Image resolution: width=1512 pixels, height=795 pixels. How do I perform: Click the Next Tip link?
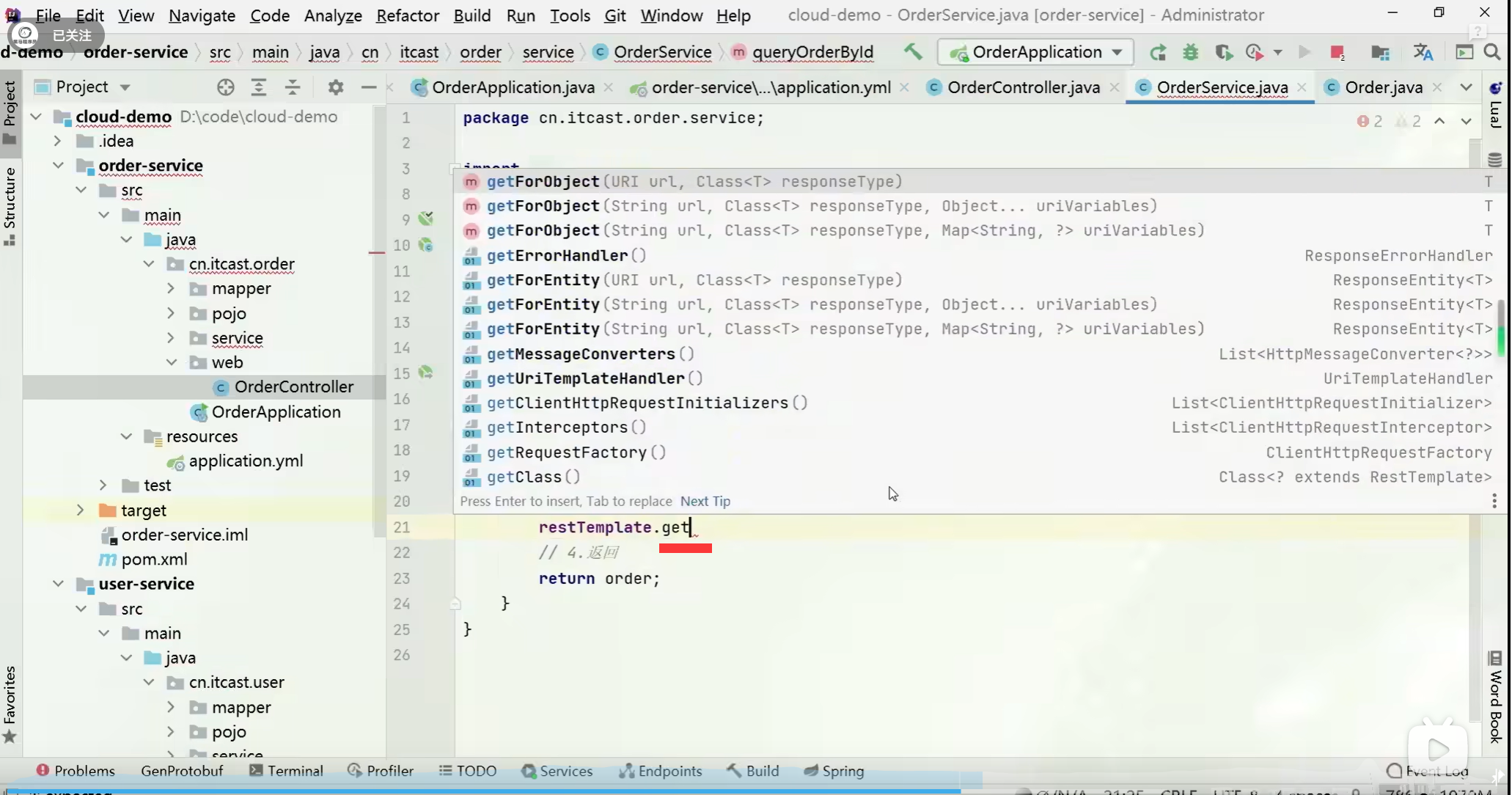[705, 501]
